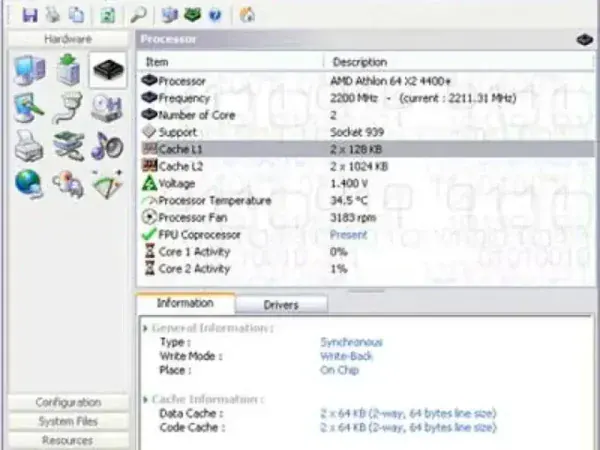
Task: Open the Multimedia music note icon
Action: pos(107,146)
